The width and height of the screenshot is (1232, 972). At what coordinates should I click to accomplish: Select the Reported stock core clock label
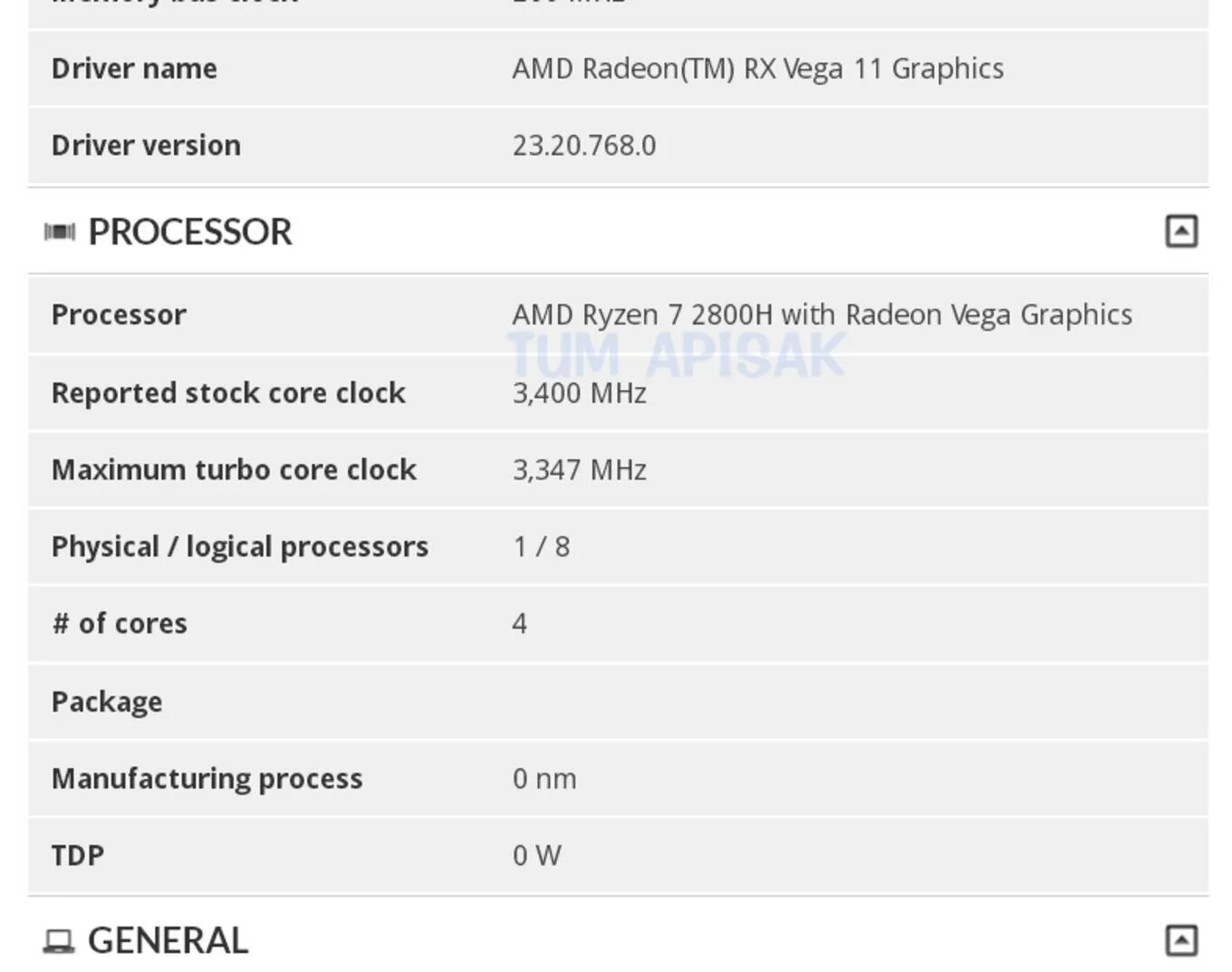(x=228, y=393)
